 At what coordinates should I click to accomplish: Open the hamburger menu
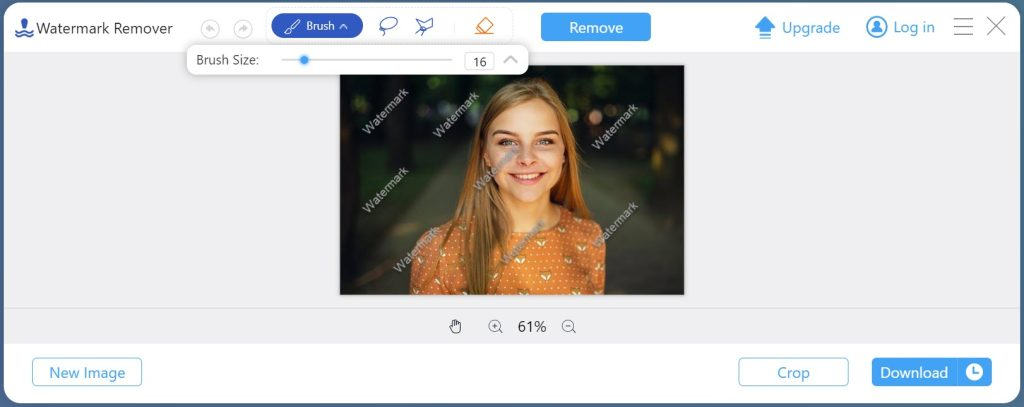[x=963, y=27]
